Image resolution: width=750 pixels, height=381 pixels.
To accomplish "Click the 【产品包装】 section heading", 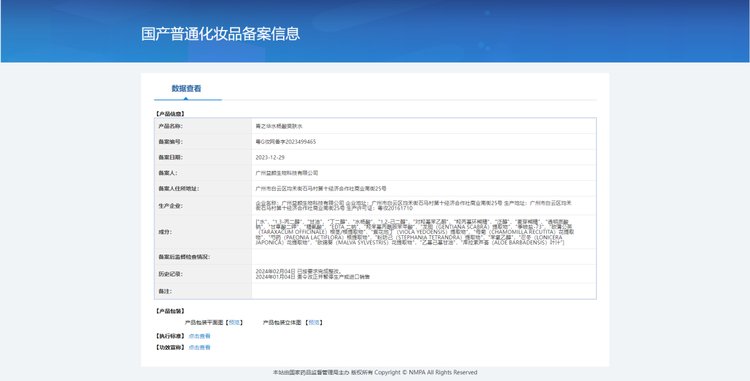I will (170, 311).
